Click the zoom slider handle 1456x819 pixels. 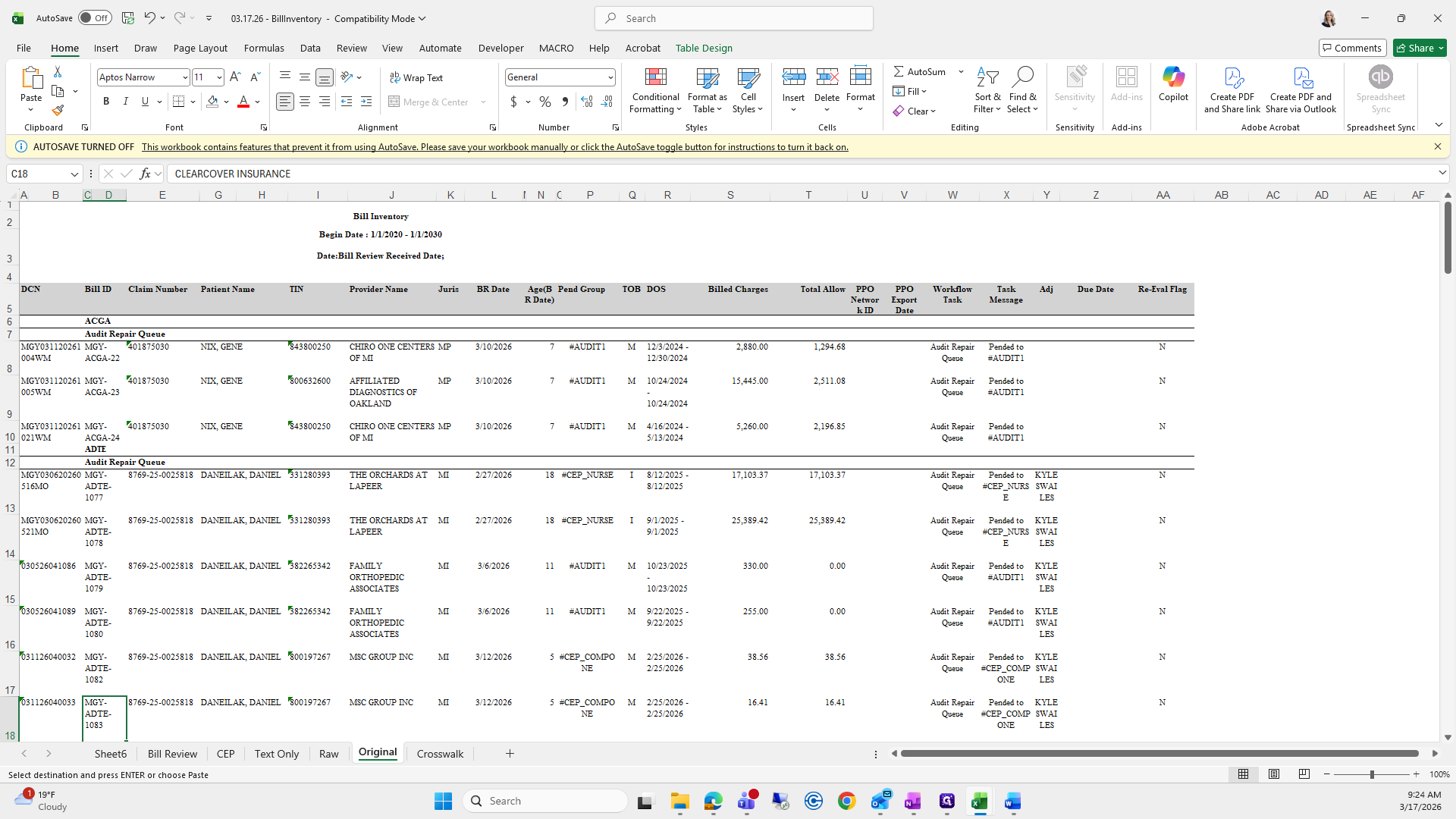1371,774
